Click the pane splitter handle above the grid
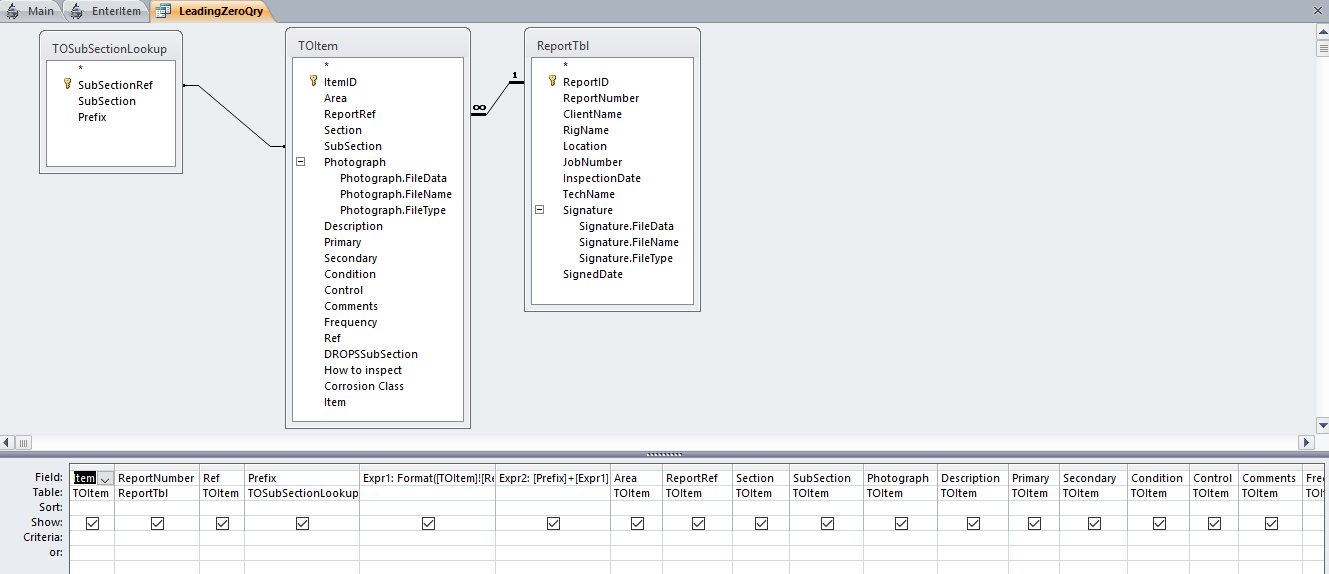 click(664, 454)
